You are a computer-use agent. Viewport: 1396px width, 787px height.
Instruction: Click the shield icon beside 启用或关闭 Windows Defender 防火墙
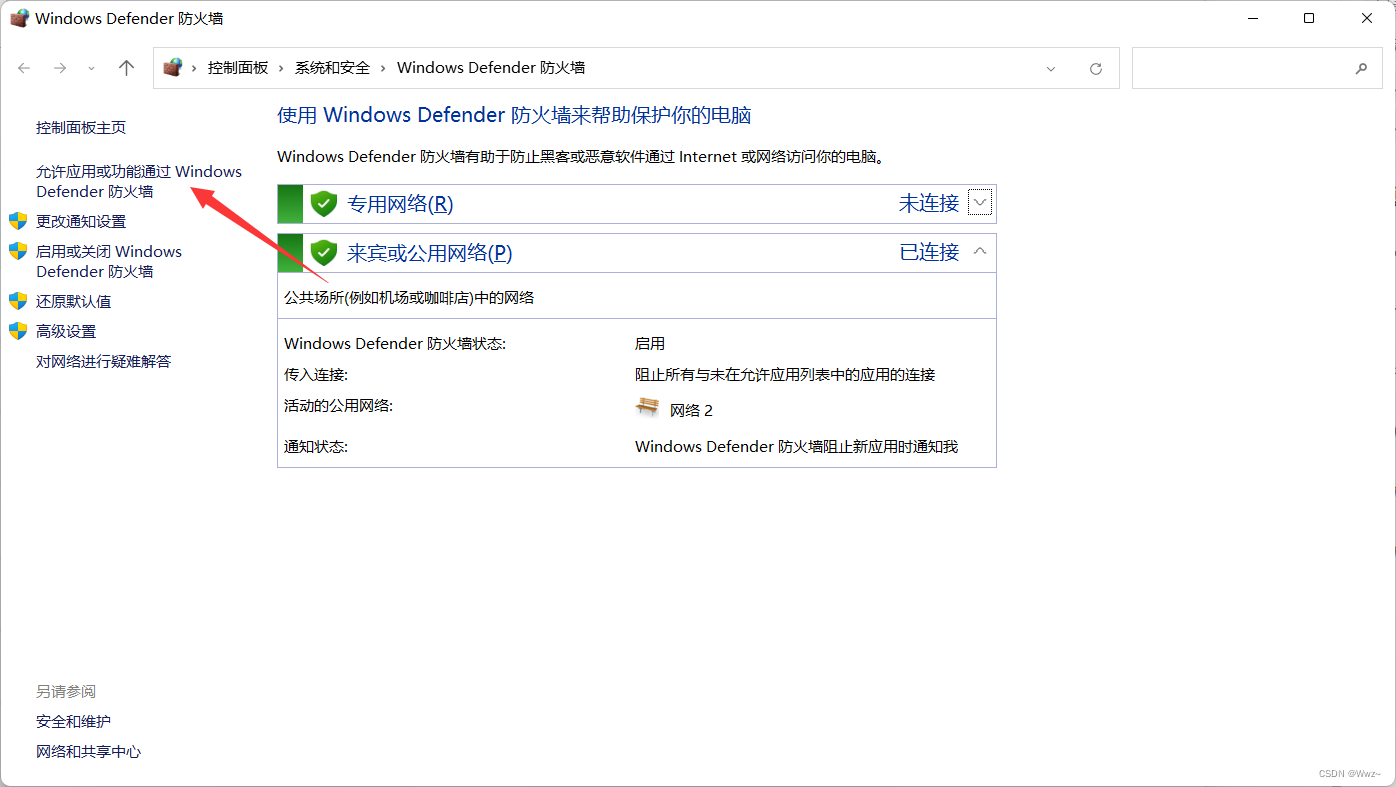18,251
